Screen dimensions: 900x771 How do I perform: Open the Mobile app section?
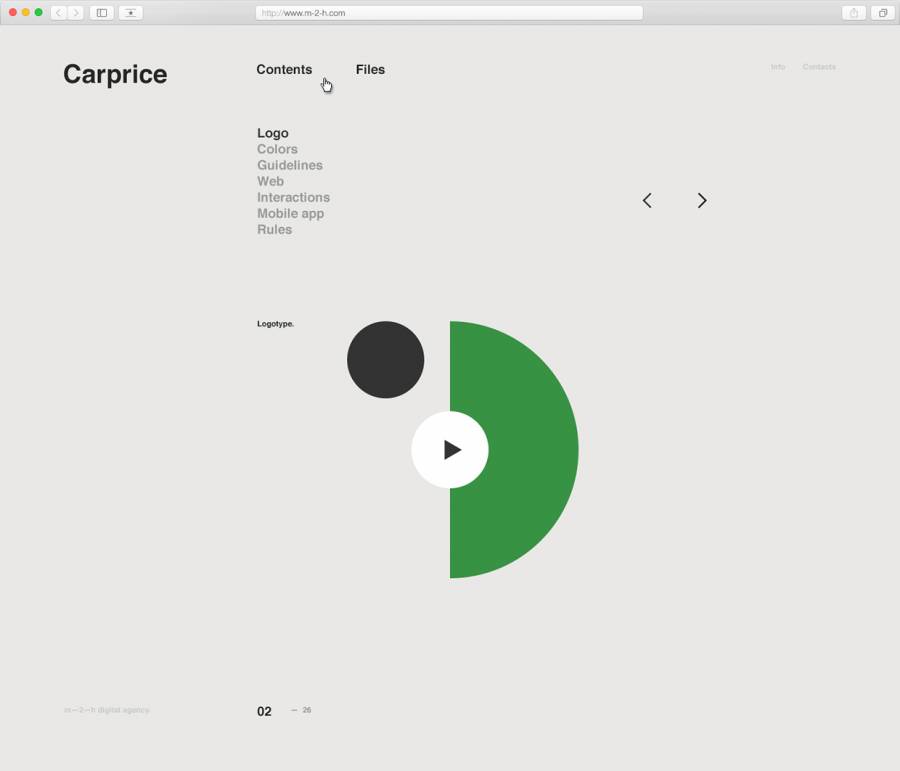[290, 213]
